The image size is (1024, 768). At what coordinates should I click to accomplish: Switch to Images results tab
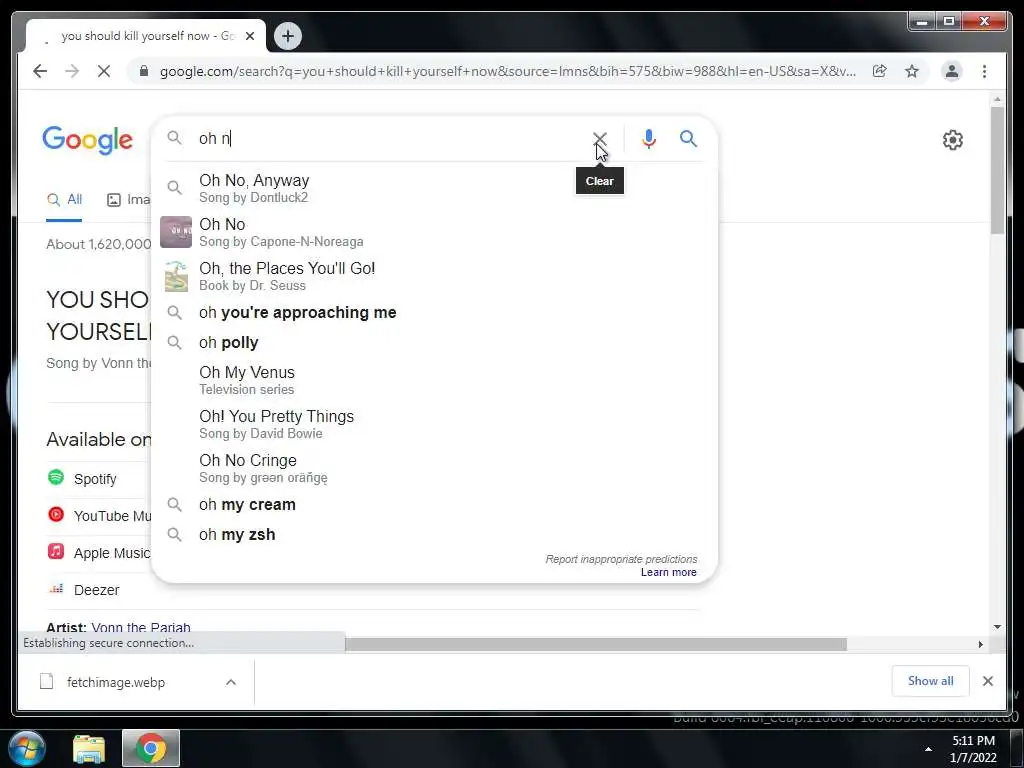pyautogui.click(x=129, y=200)
